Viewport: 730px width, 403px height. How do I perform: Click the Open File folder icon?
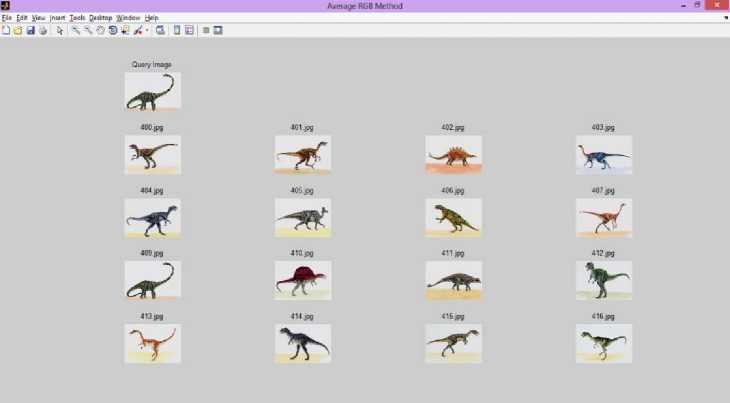[x=18, y=30]
